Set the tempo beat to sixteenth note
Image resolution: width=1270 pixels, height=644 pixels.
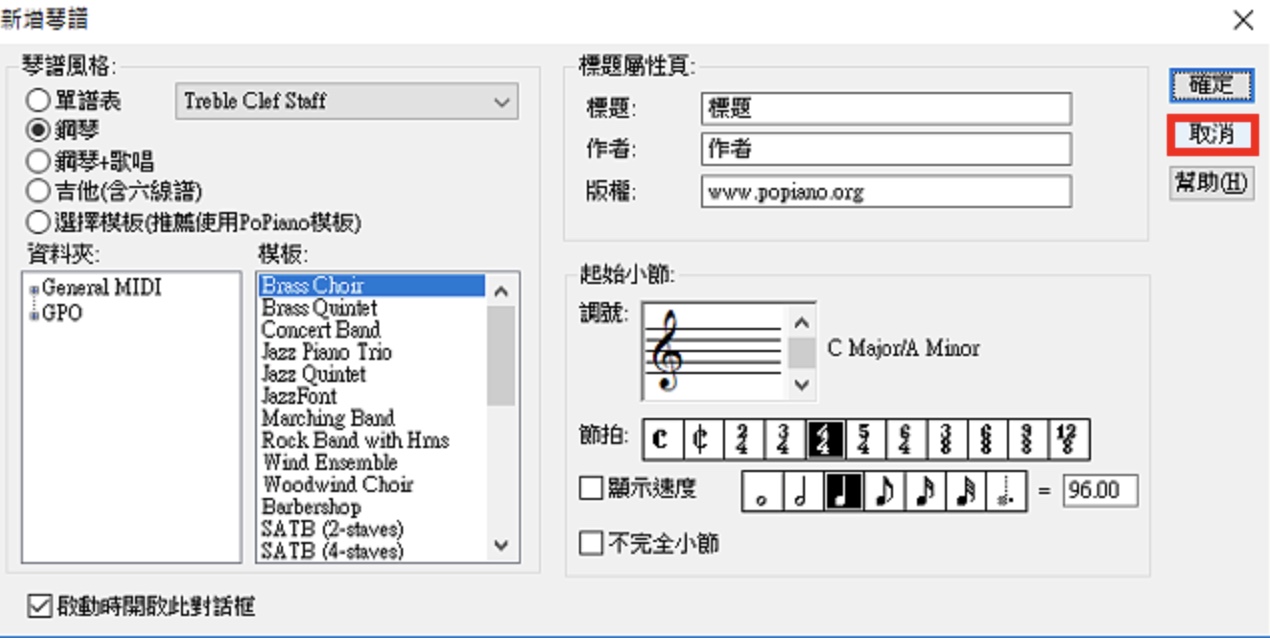[925, 491]
